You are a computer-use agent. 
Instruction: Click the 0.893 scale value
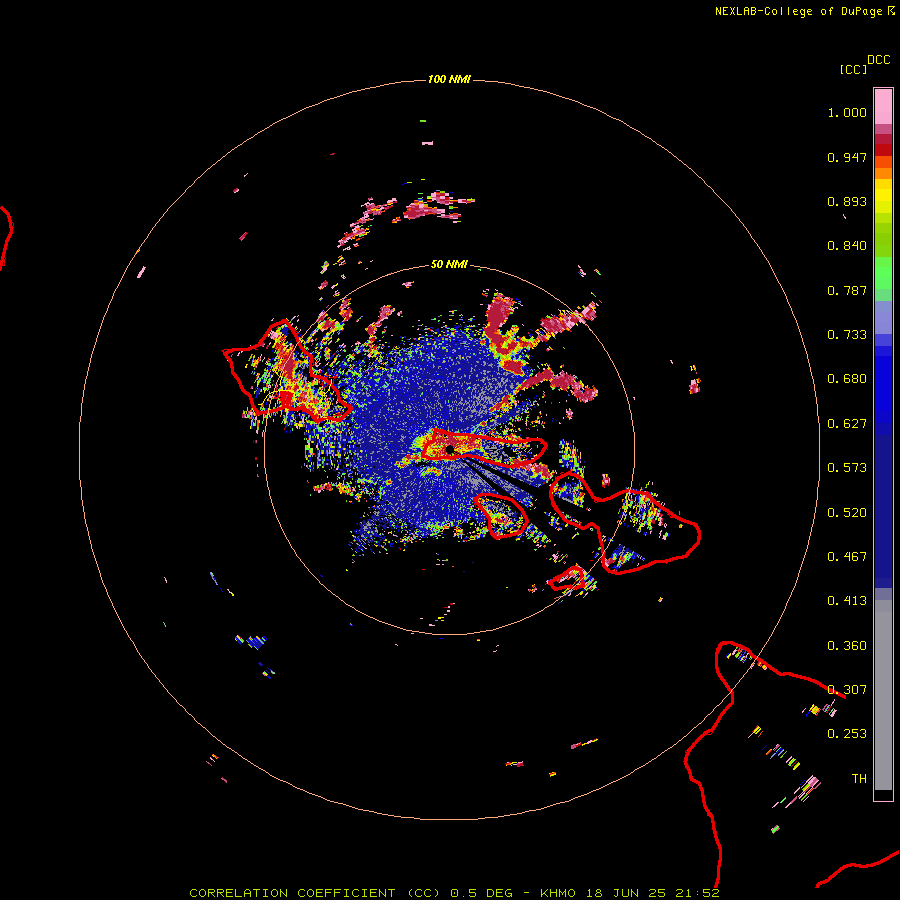[847, 201]
